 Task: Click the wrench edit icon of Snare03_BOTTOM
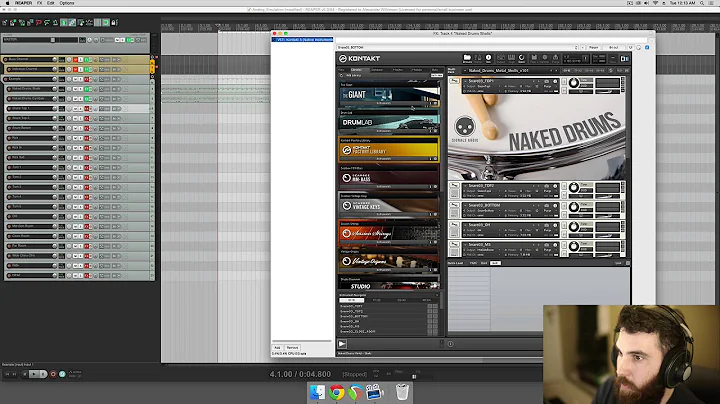click(455, 205)
